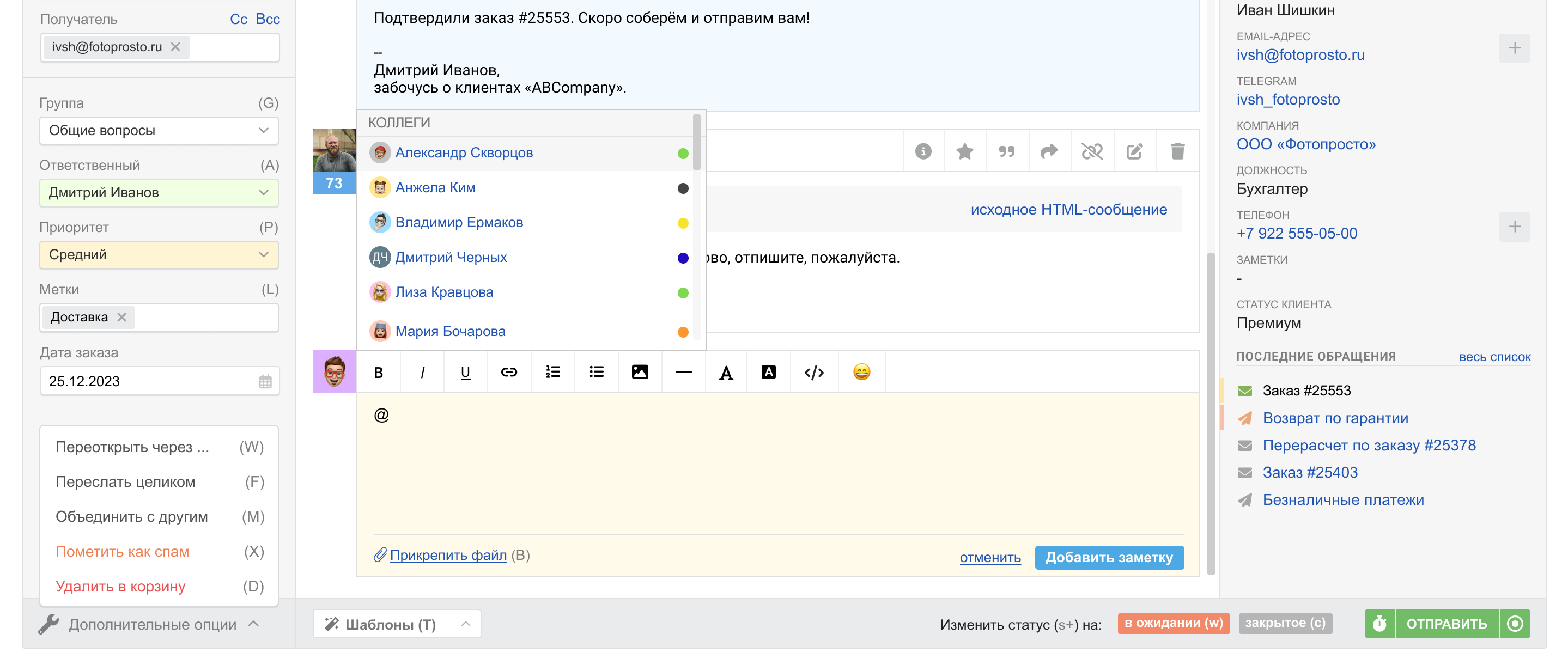Remove recipient ivsh@fotoprosto.ru

click(x=175, y=47)
